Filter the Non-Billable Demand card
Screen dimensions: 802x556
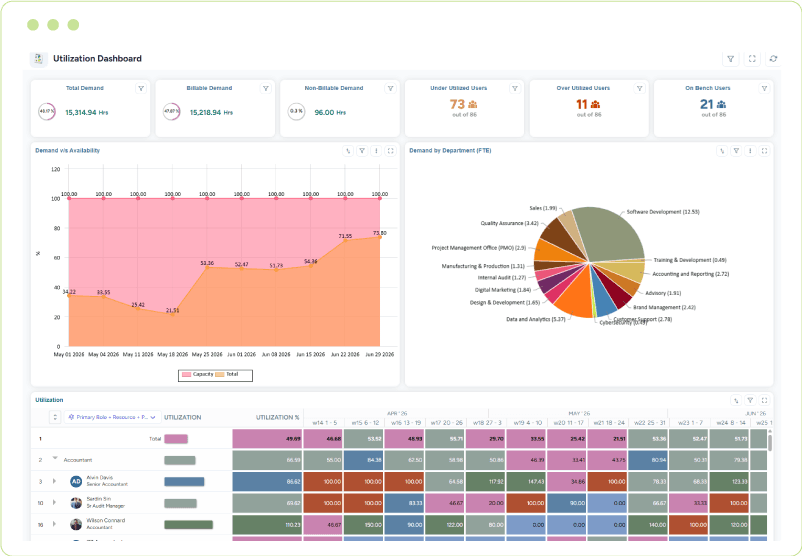(390, 88)
